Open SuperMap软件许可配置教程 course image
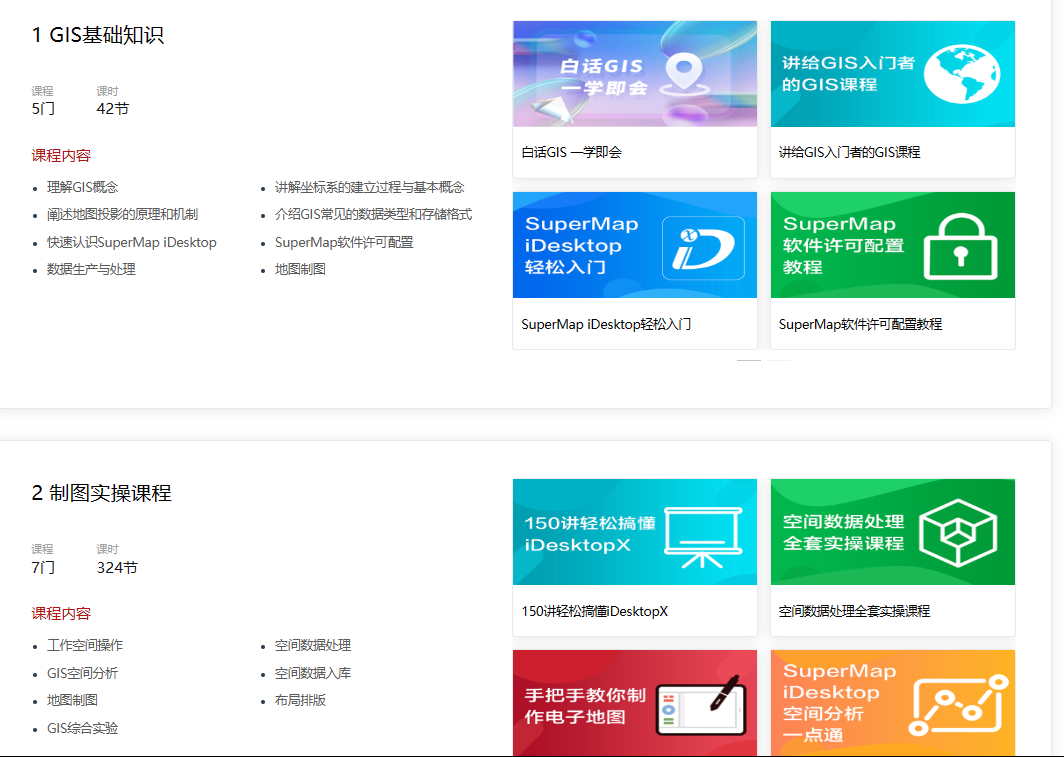 tap(892, 245)
